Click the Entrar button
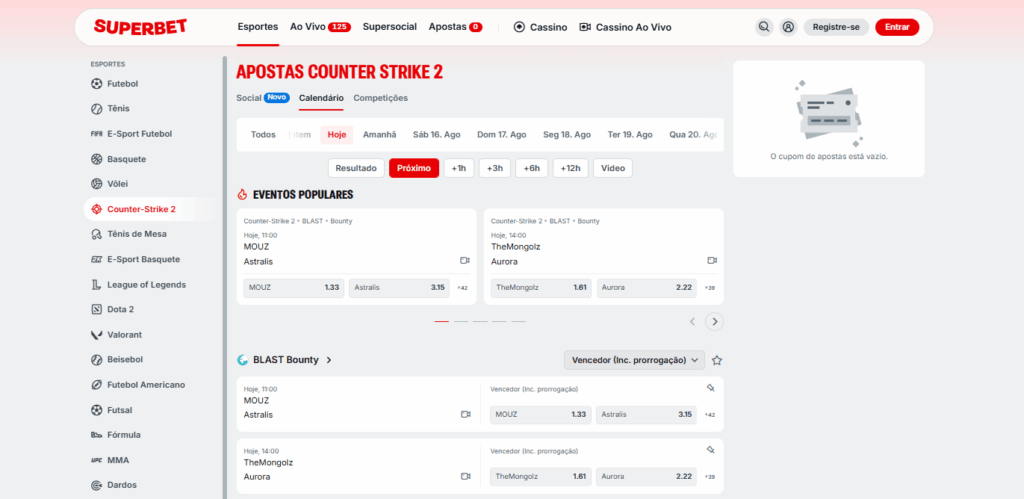 click(897, 27)
